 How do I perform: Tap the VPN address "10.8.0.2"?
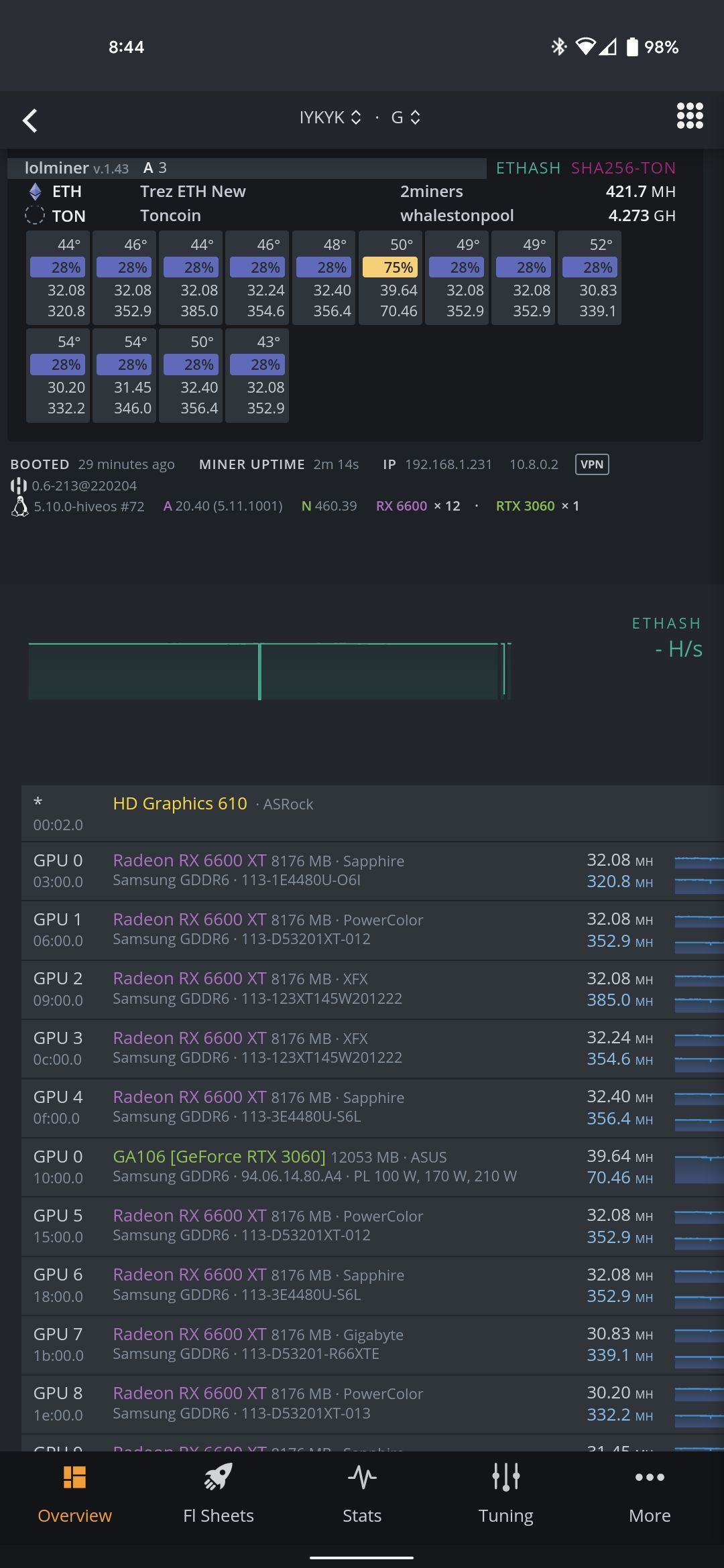(x=534, y=464)
